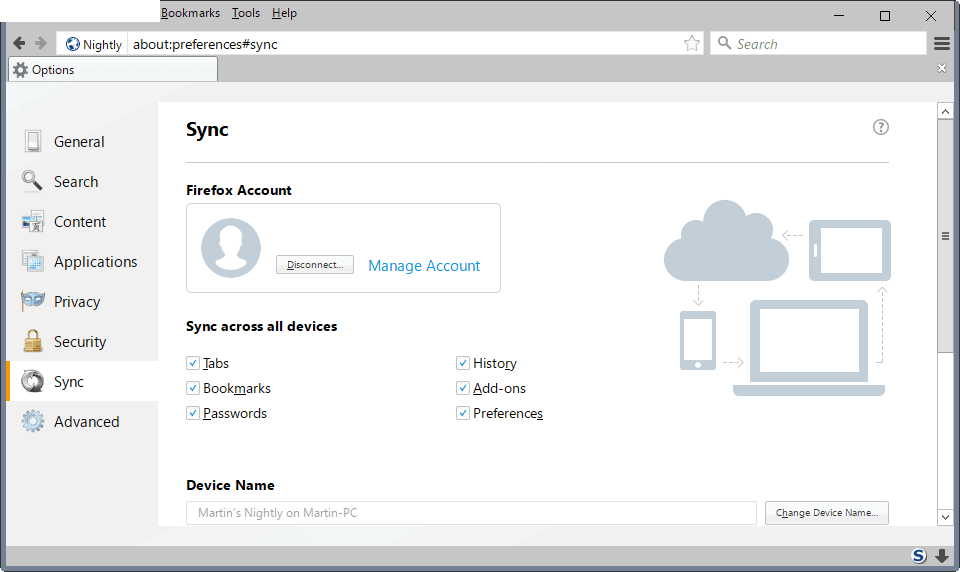Uncheck the Passwords sync checkbox
Image resolution: width=960 pixels, height=572 pixels.
[x=193, y=413]
